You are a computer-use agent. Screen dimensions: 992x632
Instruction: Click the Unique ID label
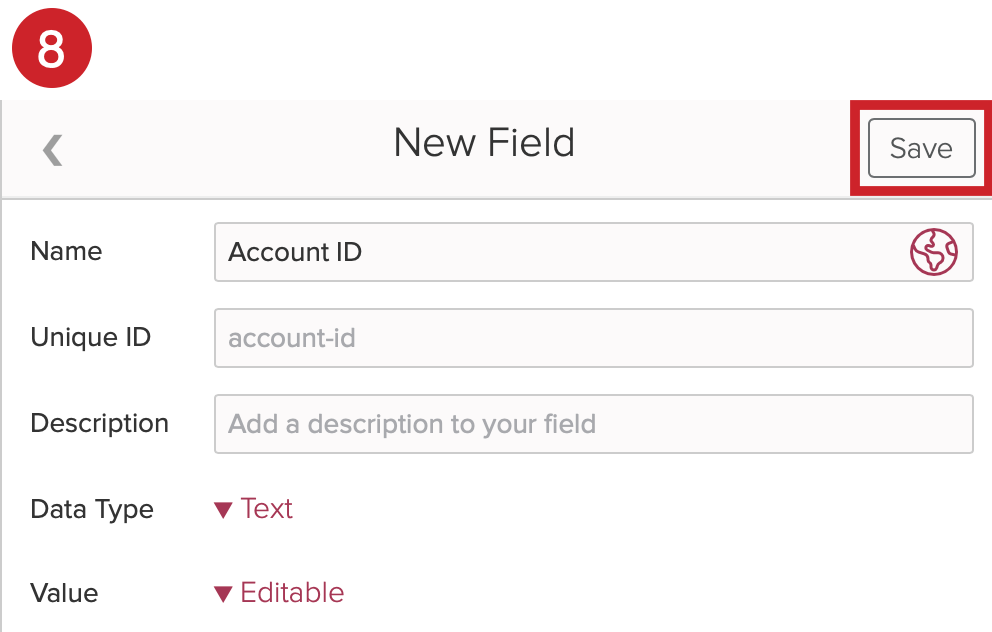click(90, 337)
